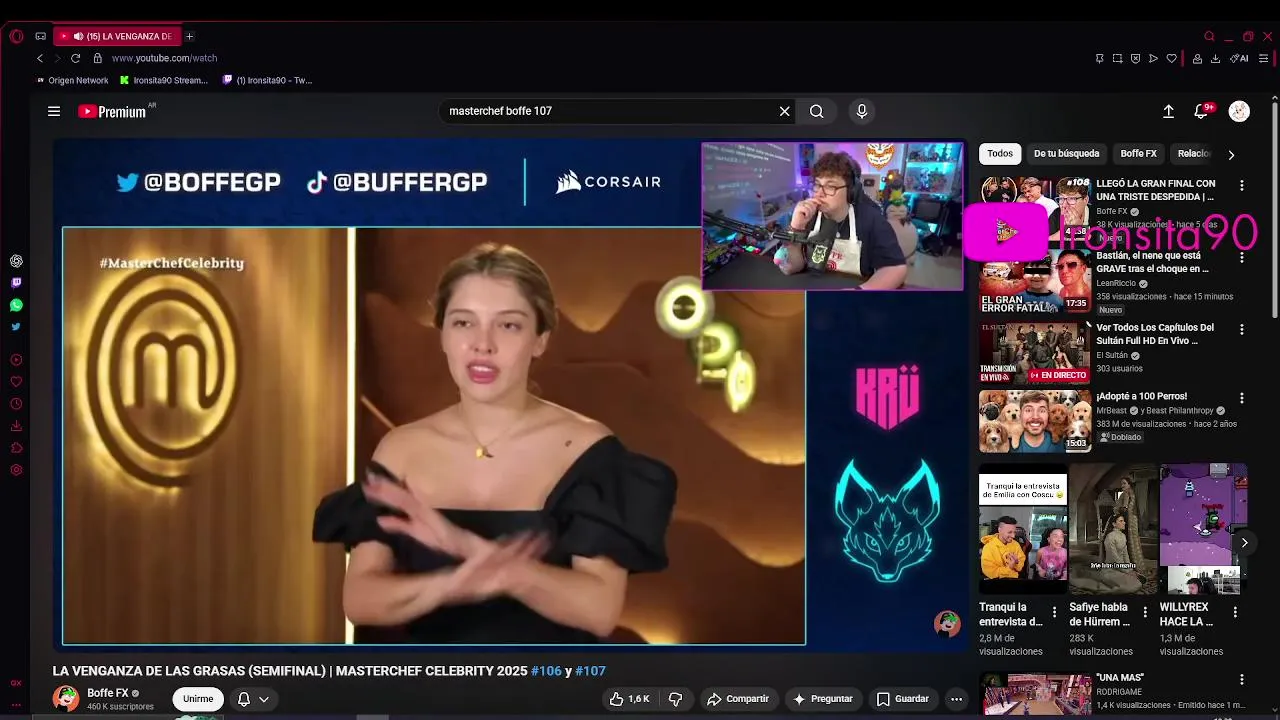This screenshot has width=1280, height=720.
Task: Open sidebar settings gear icon
Action: (16, 470)
